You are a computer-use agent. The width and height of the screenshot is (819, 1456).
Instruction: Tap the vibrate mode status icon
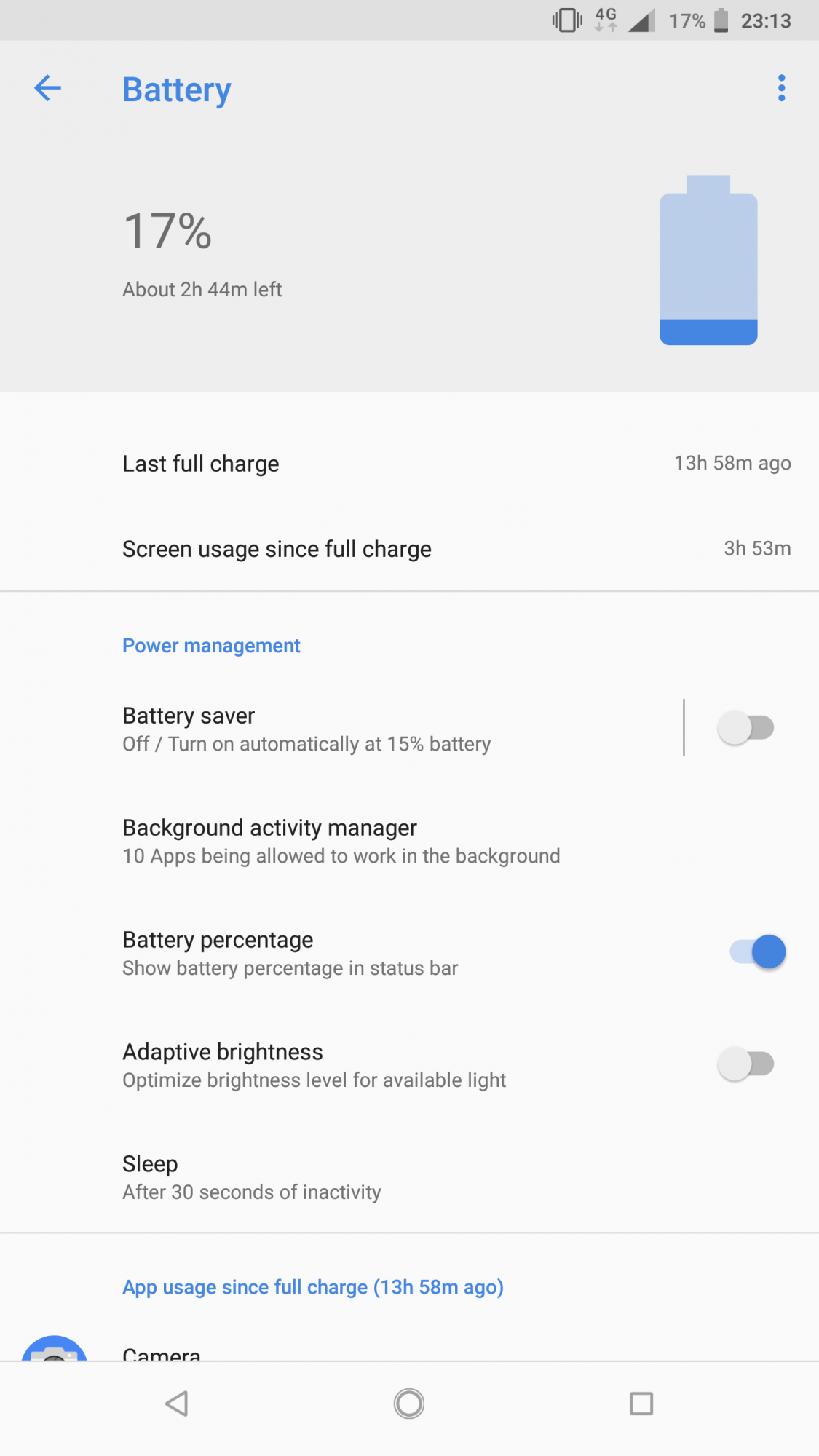567,20
